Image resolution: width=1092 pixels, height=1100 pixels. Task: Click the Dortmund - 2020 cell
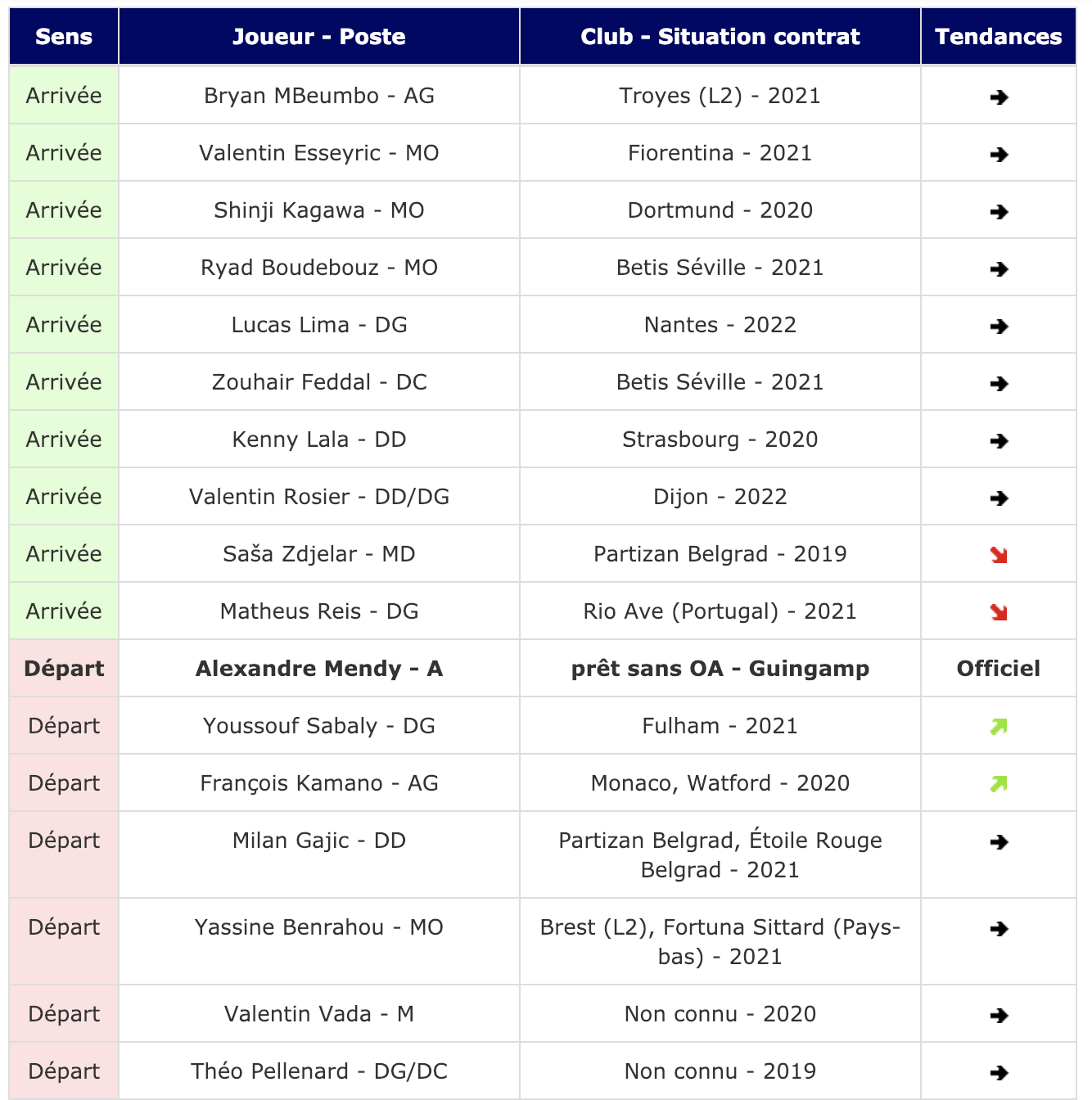click(x=720, y=210)
